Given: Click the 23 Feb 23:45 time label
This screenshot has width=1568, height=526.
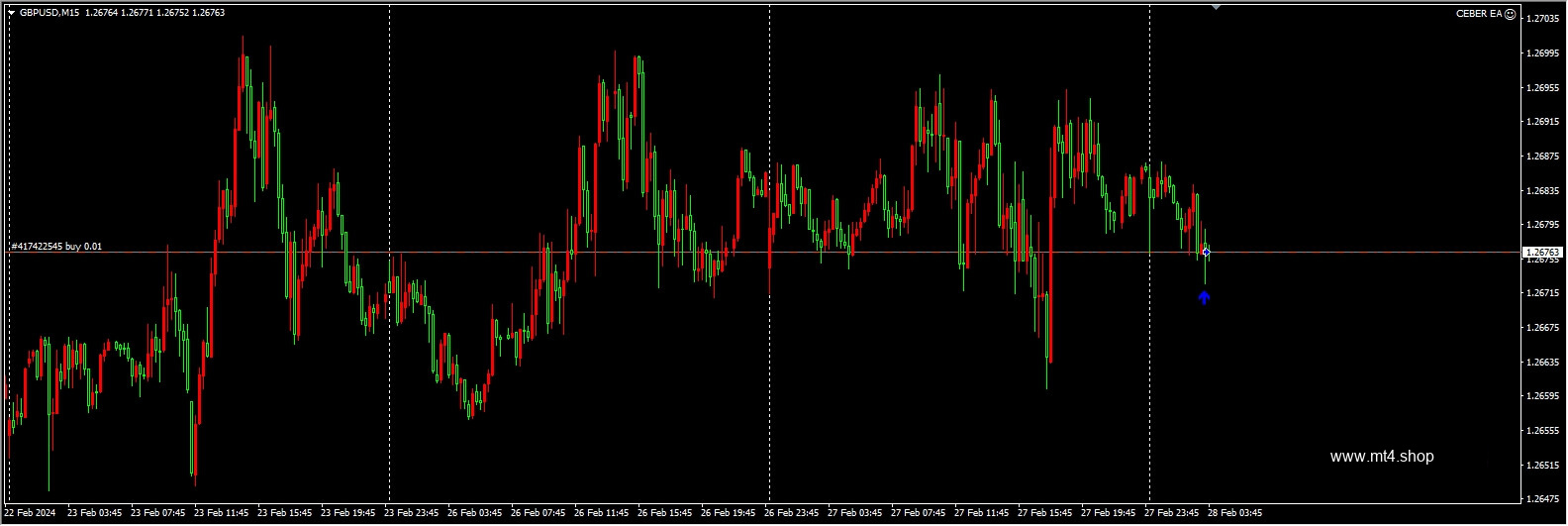Looking at the screenshot, I should click(x=412, y=513).
